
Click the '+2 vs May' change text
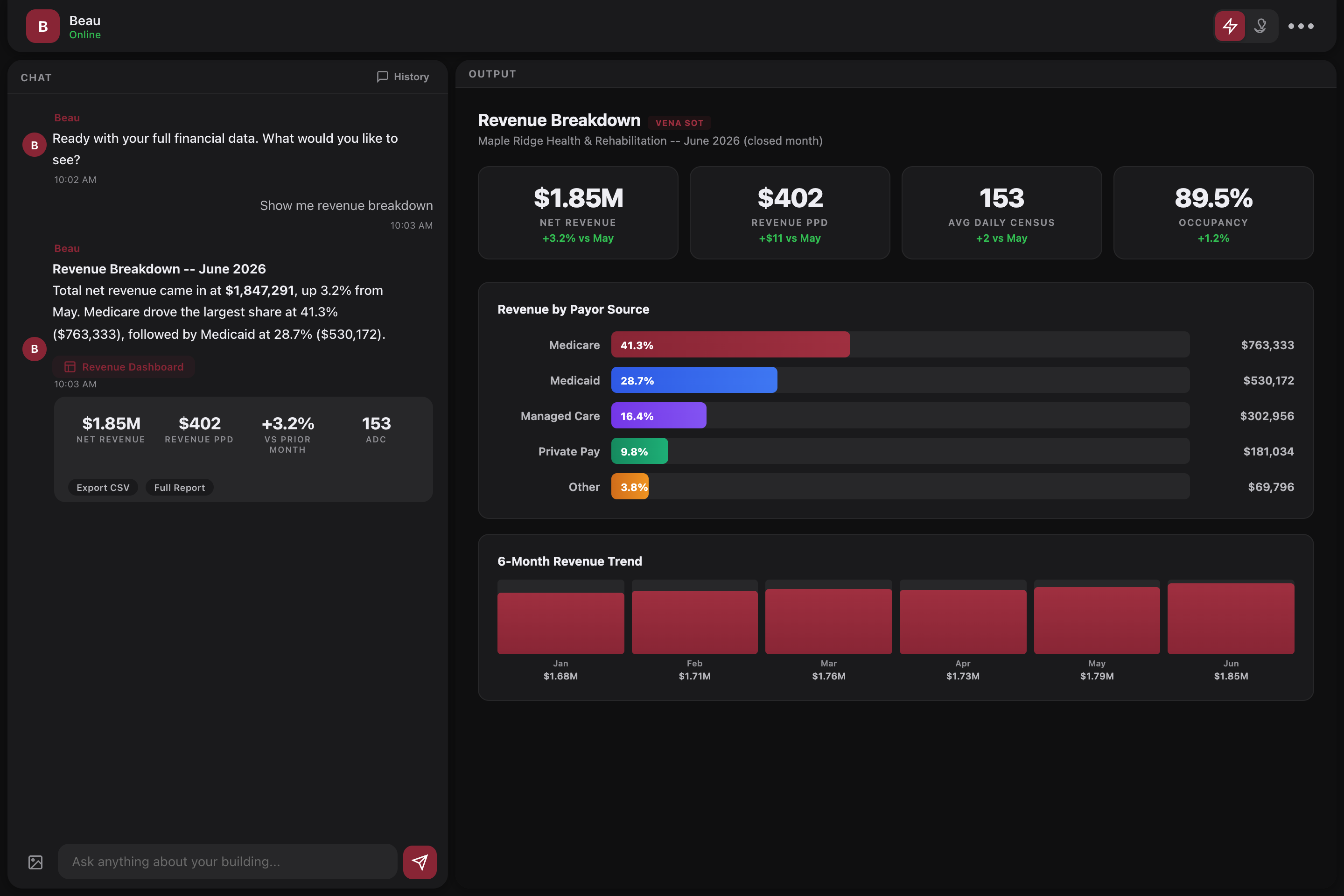click(x=1001, y=238)
